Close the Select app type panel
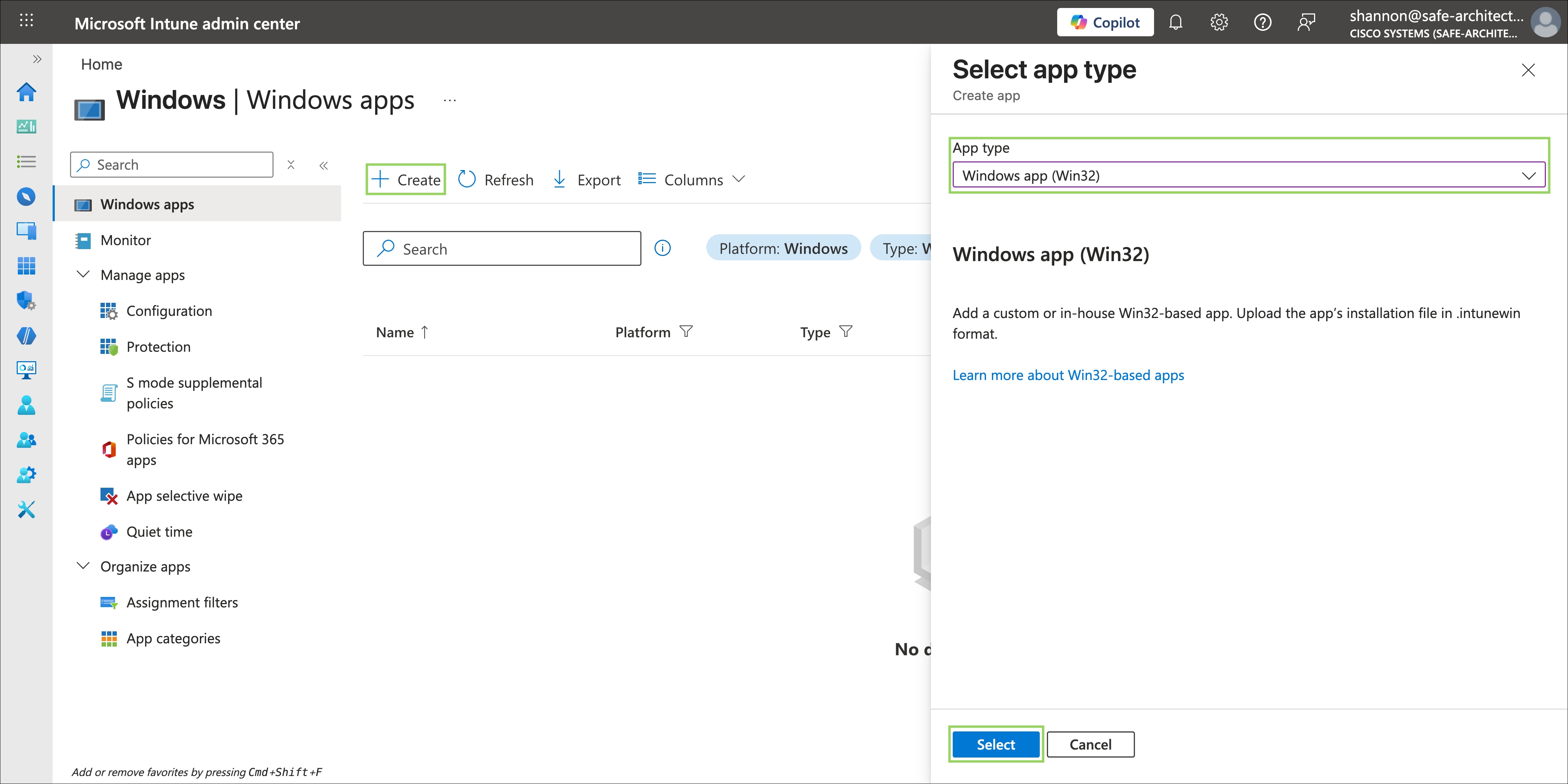This screenshot has width=1568, height=784. pos(1528,70)
